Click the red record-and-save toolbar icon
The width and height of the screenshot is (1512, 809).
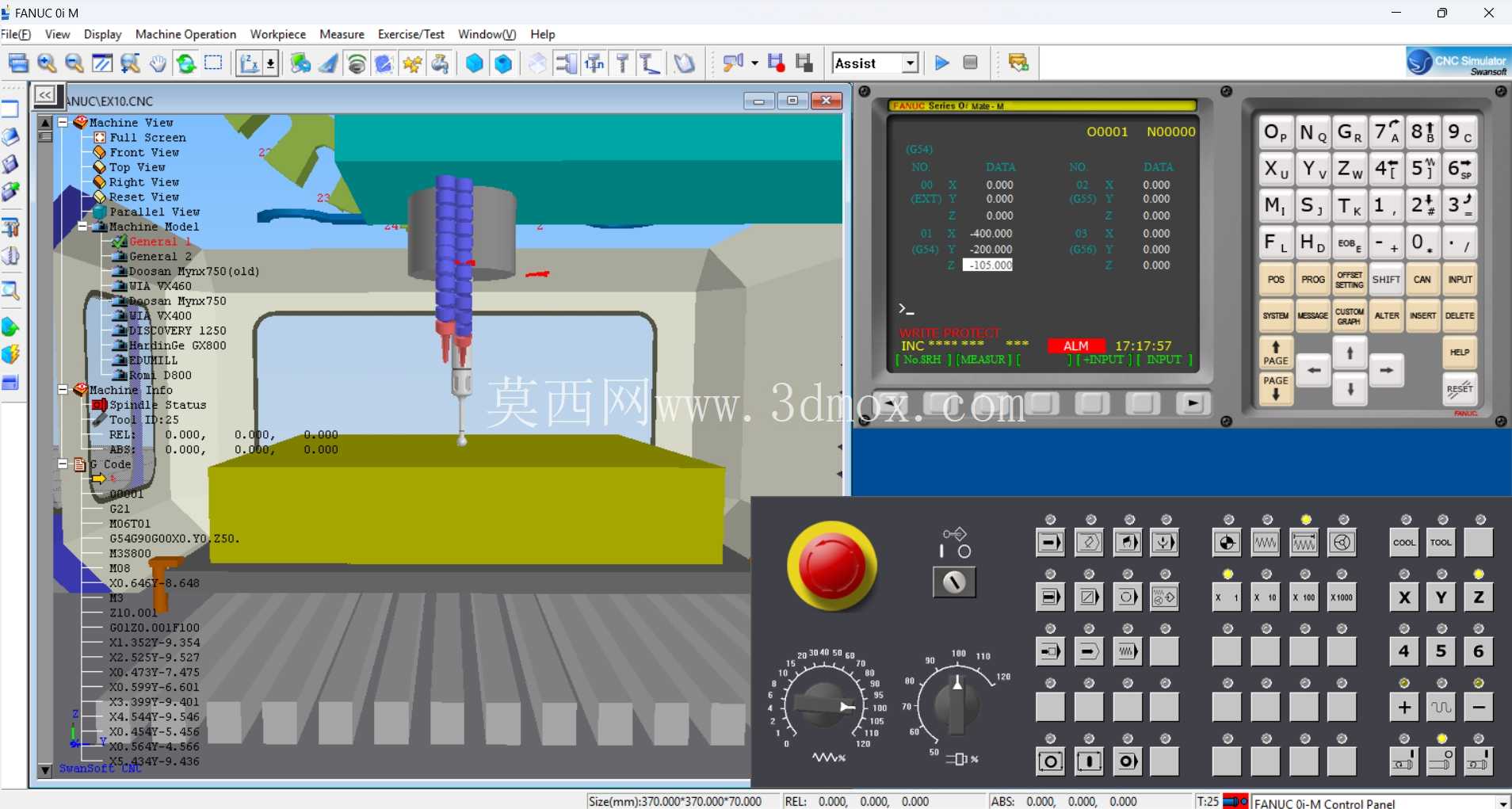(x=777, y=63)
